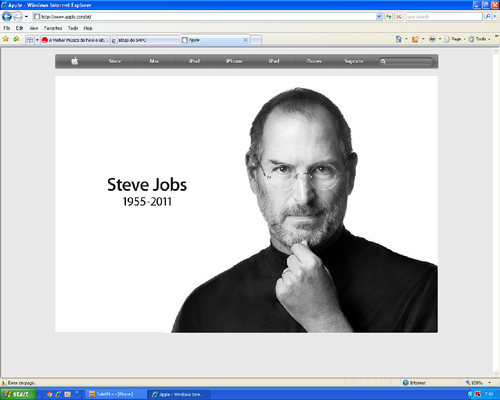Switch to the first taskbar window button
This screenshot has height=400, width=500.
(115, 394)
